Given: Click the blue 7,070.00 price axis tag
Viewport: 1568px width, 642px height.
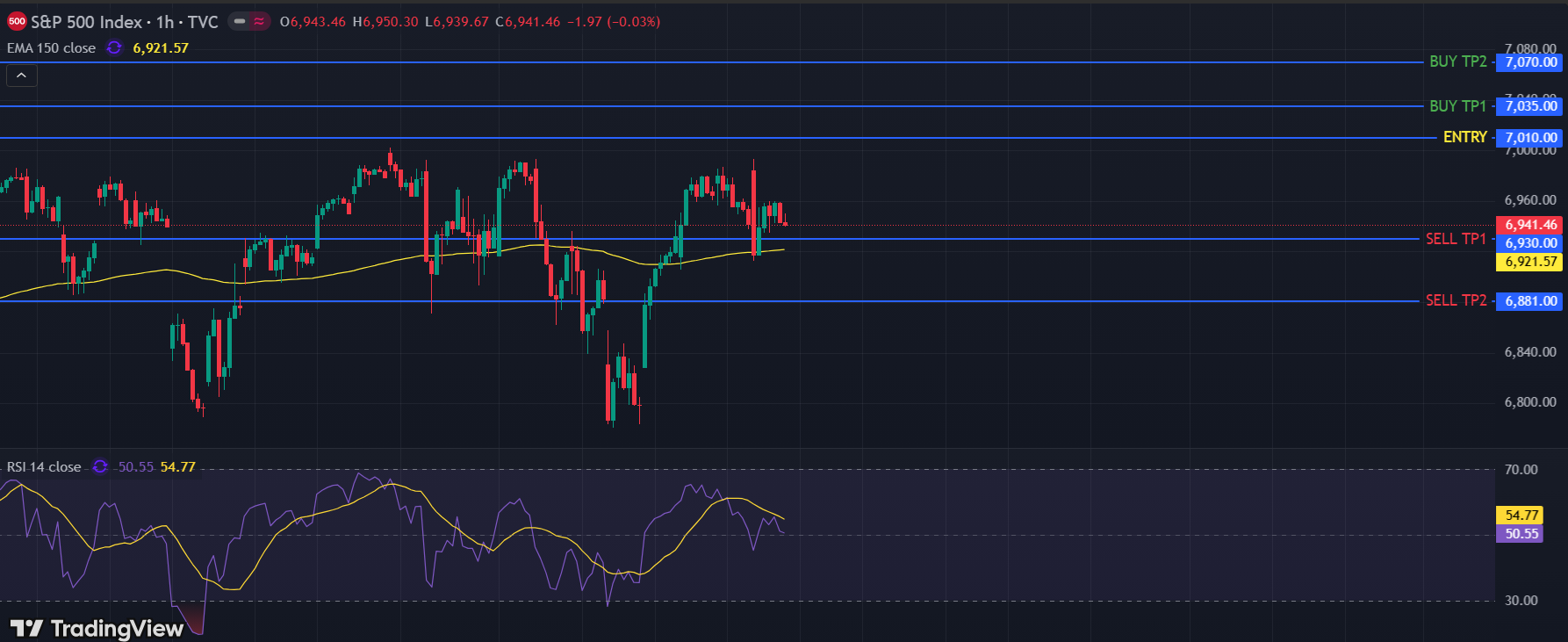Looking at the screenshot, I should 1530,62.
